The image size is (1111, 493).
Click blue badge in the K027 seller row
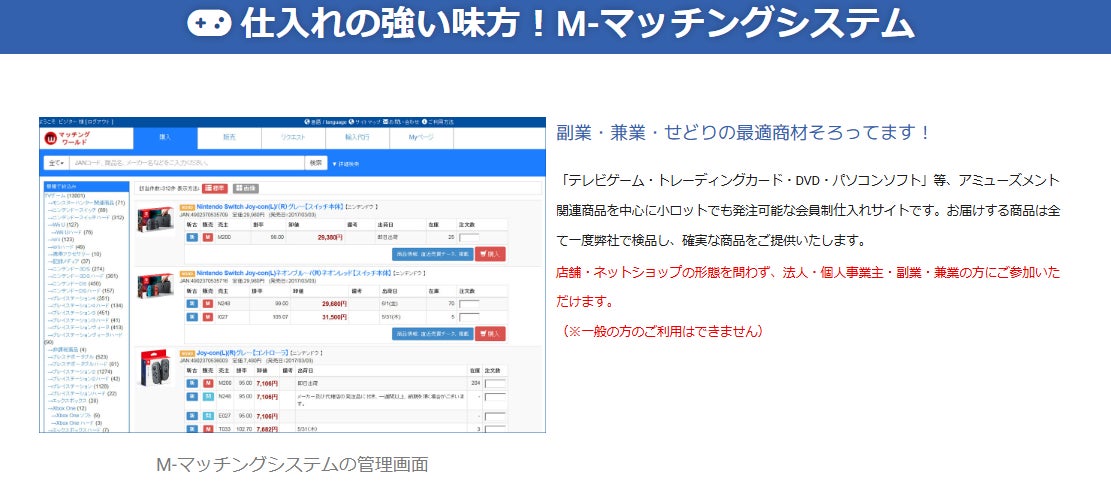point(192,316)
